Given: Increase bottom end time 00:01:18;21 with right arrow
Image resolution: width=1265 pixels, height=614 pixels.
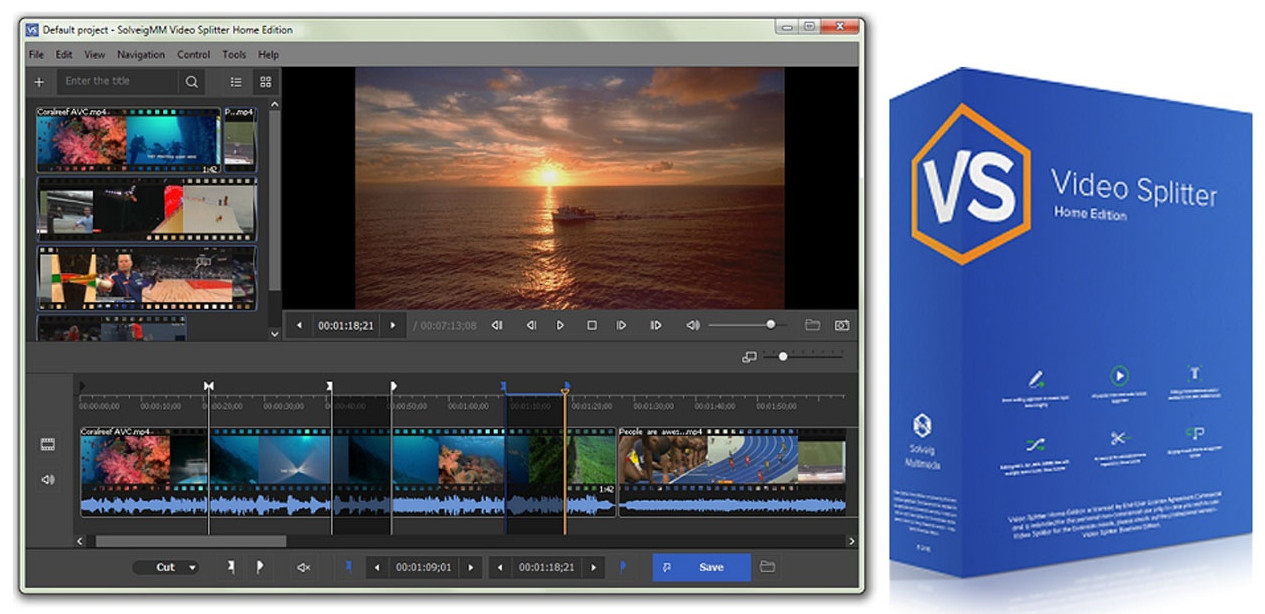Looking at the screenshot, I should click(594, 567).
